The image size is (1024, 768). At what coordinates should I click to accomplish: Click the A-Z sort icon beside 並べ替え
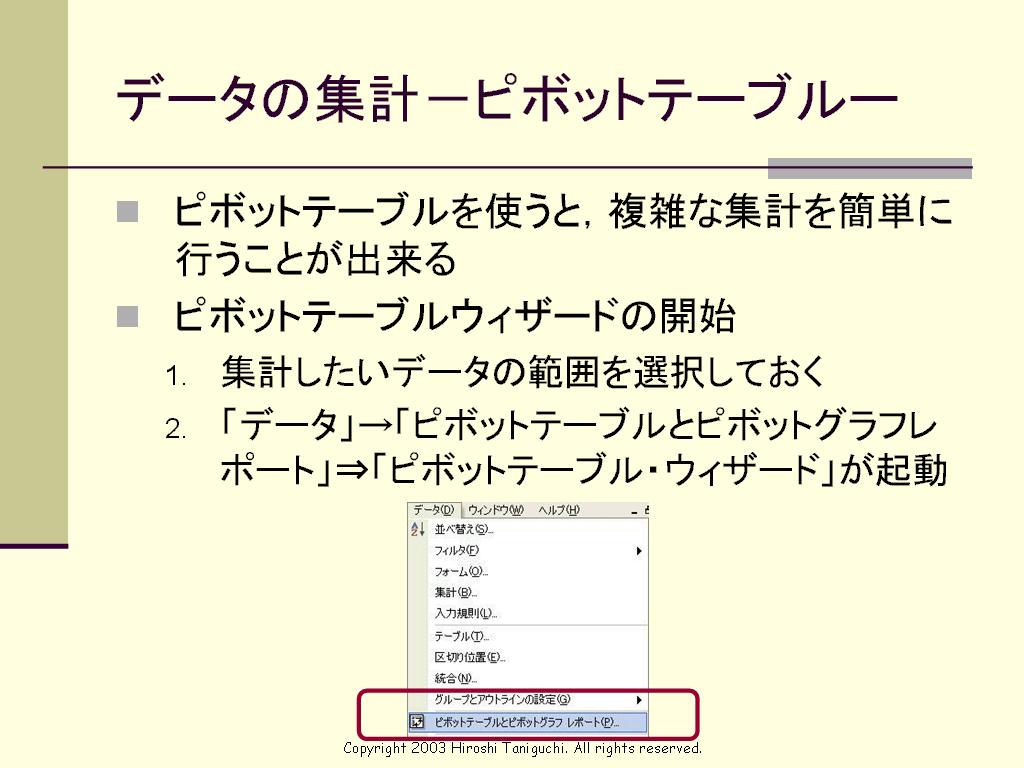click(x=418, y=530)
